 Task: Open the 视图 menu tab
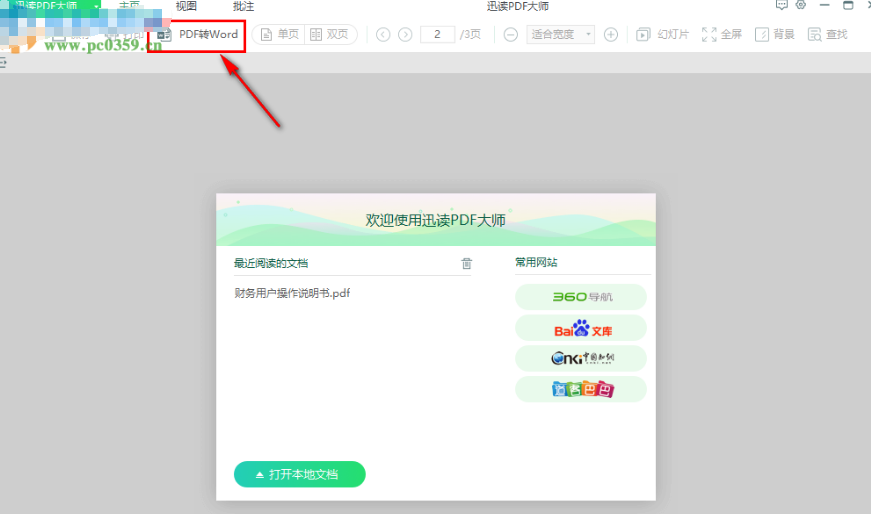[x=186, y=6]
